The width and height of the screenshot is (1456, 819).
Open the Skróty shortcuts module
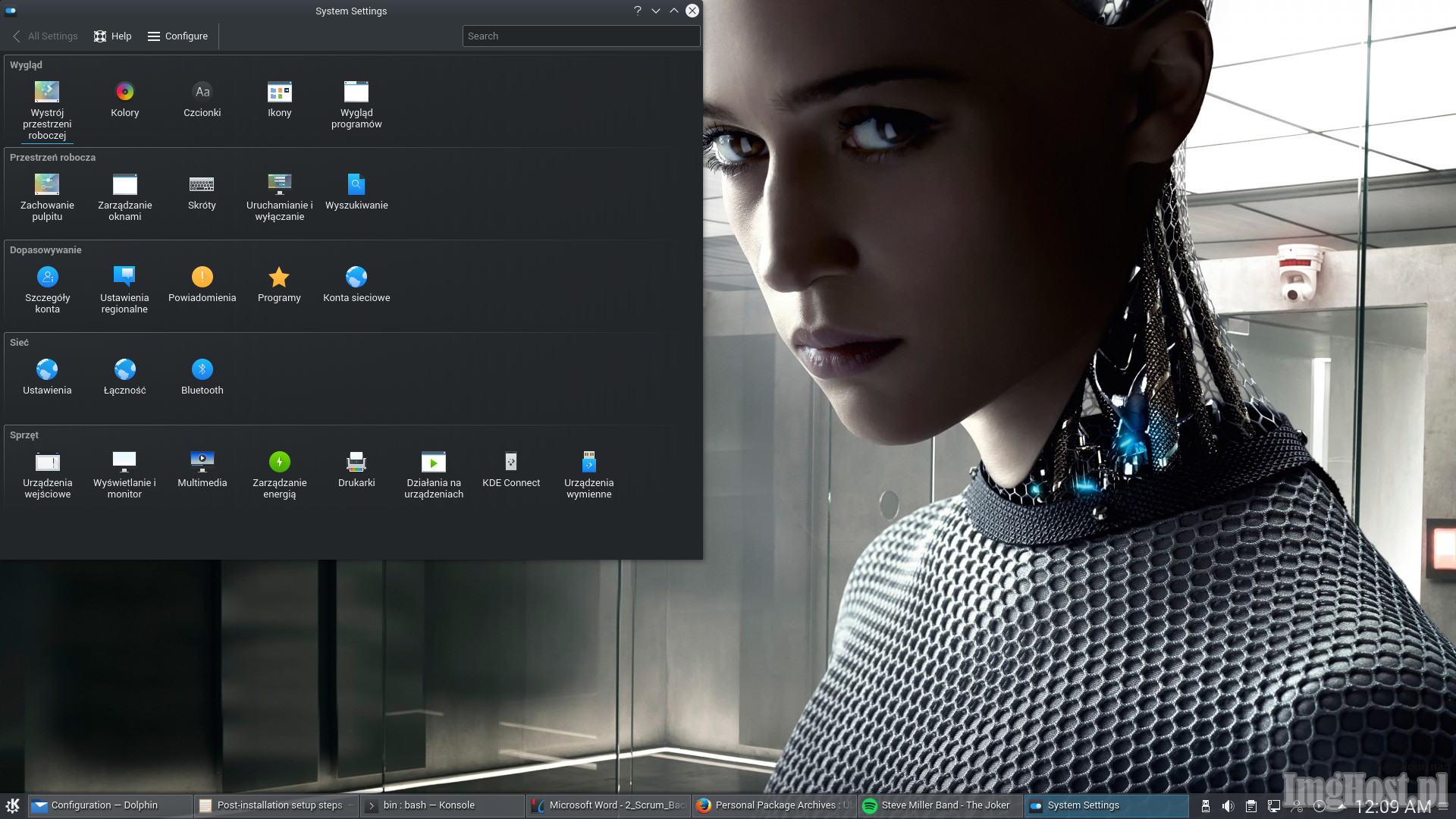[202, 192]
